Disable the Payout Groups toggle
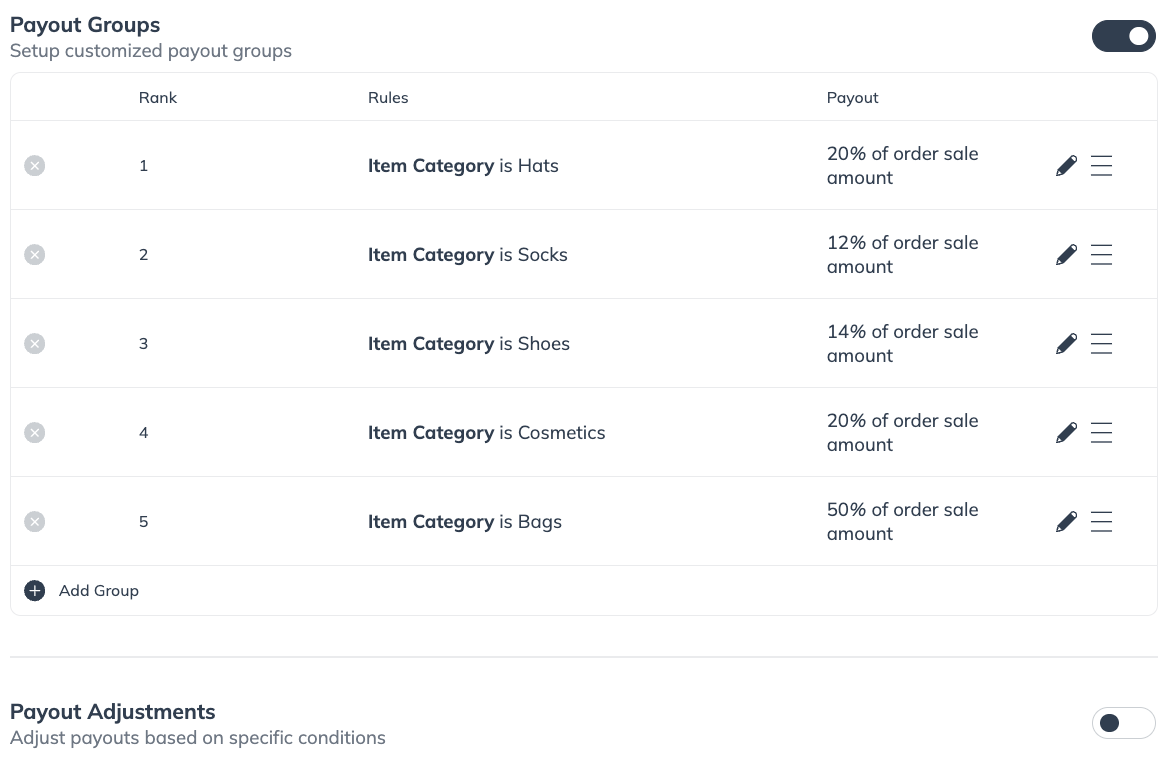 tap(1123, 37)
